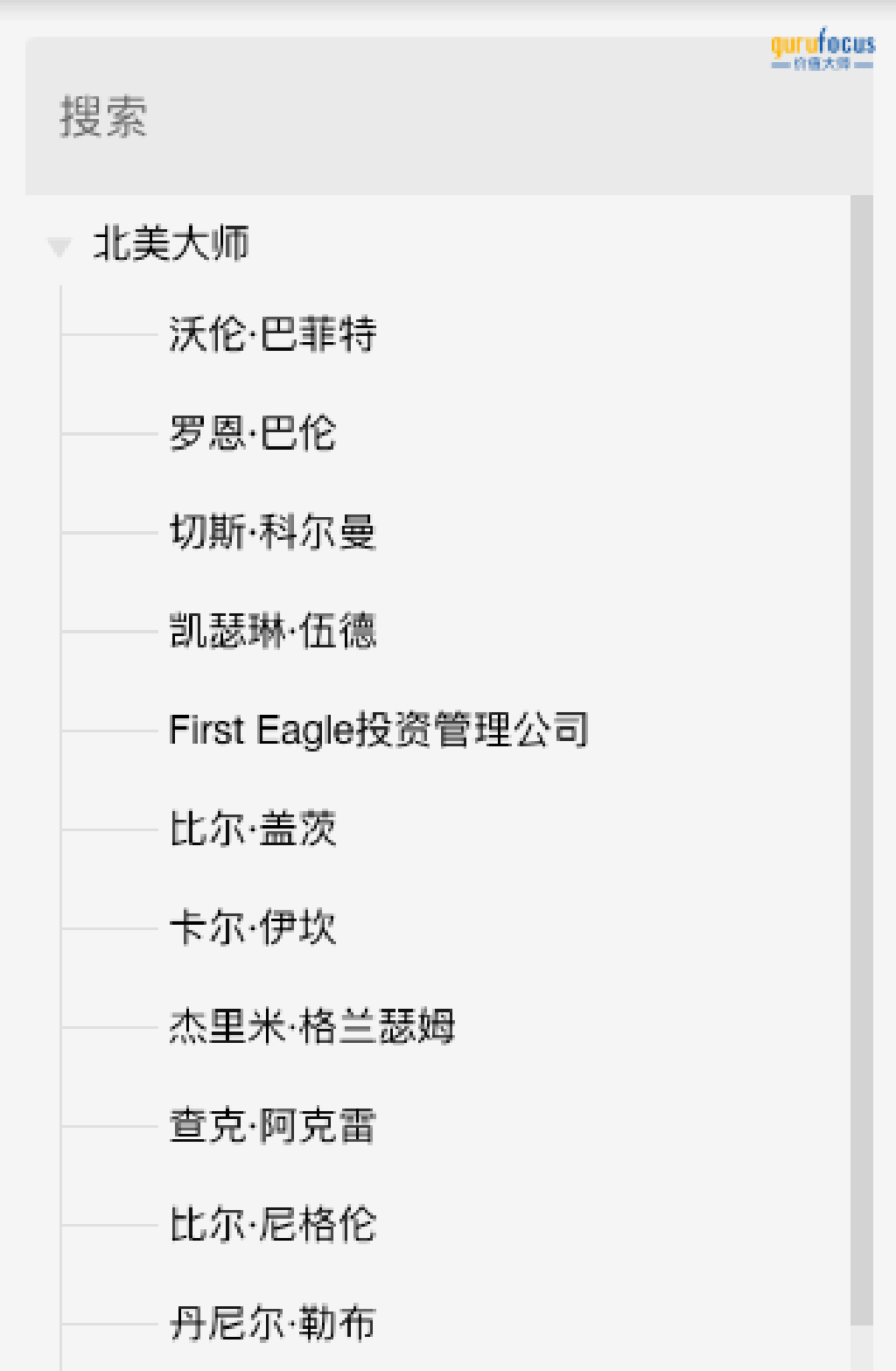Screen dimensions: 896x1371
Task: Click the GuruFocus logo
Action: (822, 50)
